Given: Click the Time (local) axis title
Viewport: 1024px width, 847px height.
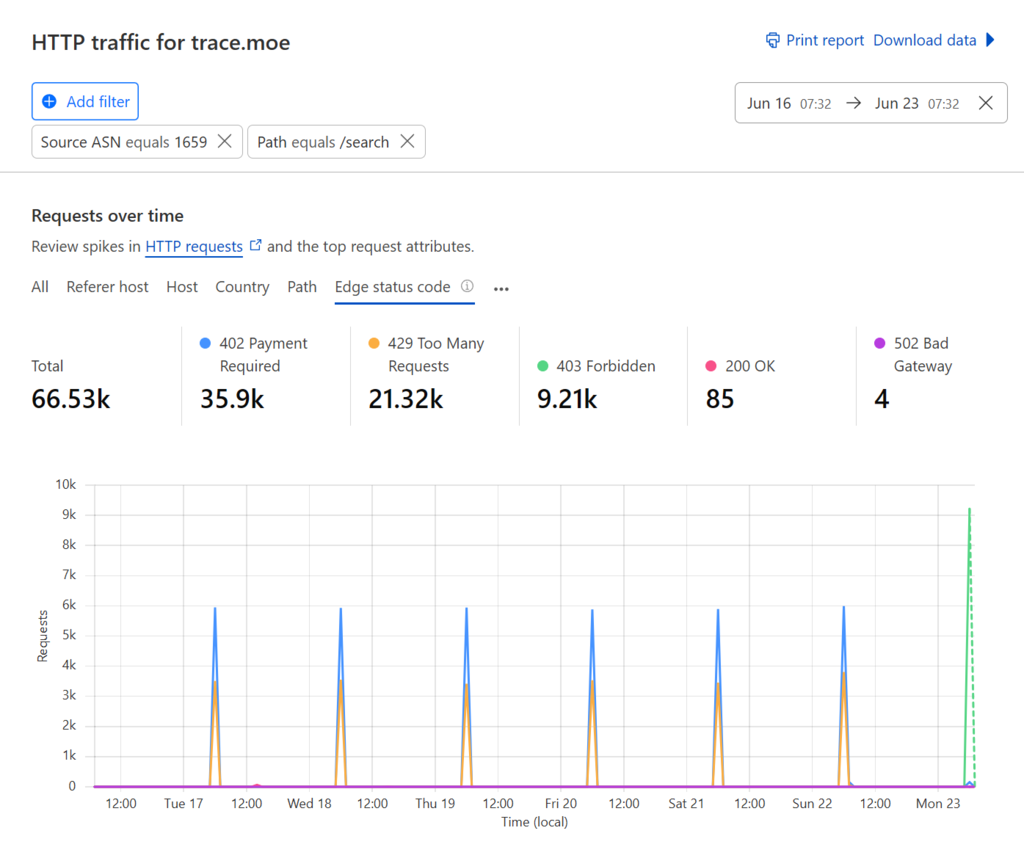Looking at the screenshot, I should [x=534, y=822].
